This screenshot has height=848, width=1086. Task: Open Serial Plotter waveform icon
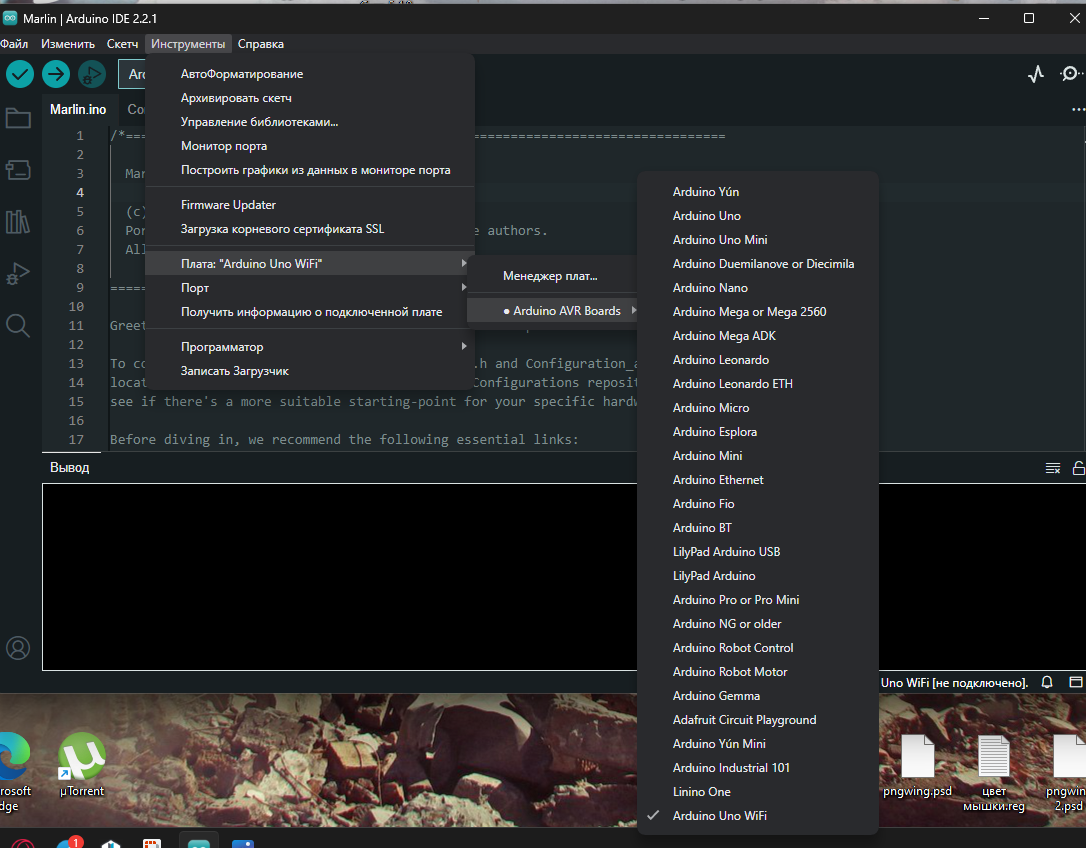[1036, 74]
